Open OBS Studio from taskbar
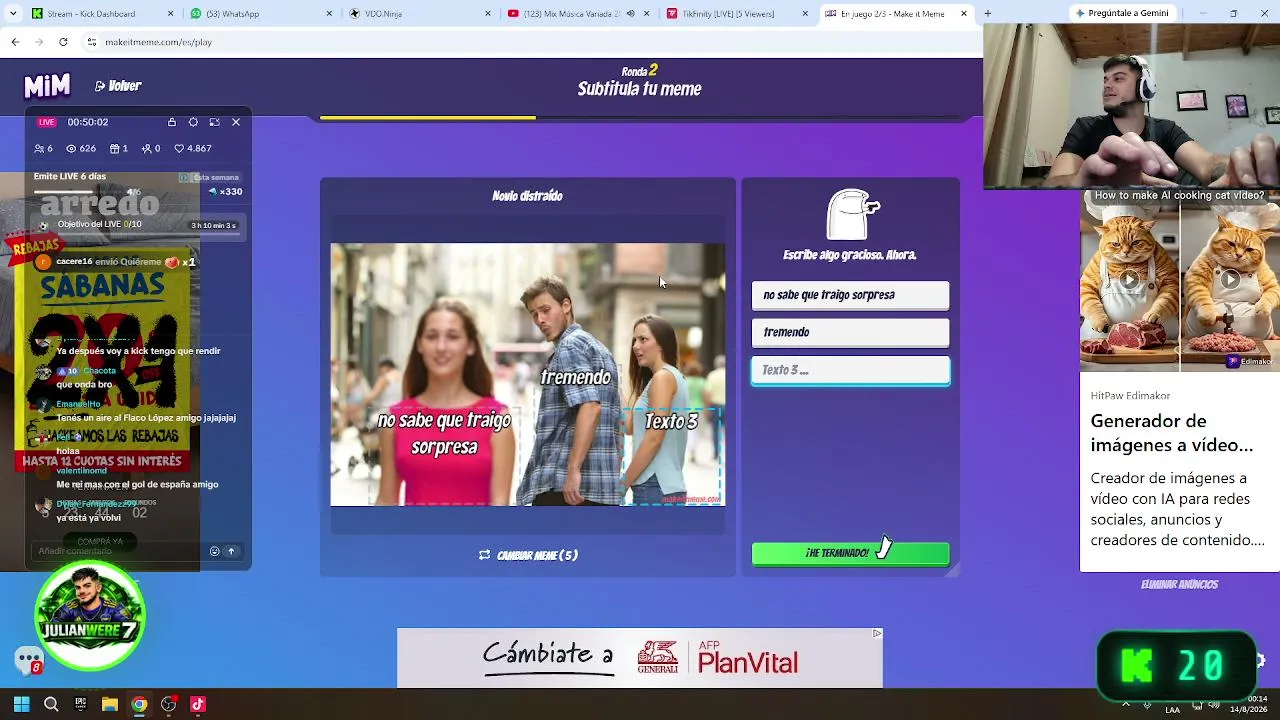 [168, 704]
